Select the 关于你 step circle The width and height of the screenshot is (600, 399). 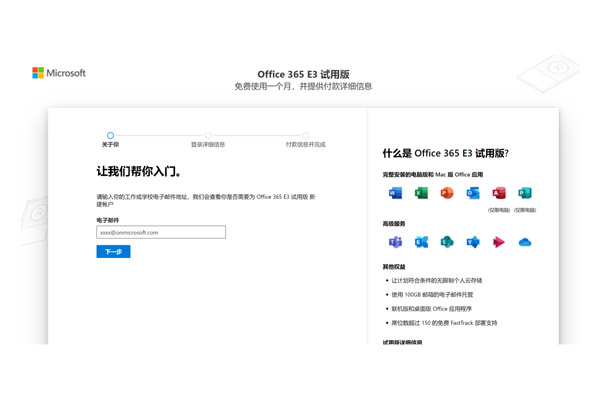click(x=110, y=135)
